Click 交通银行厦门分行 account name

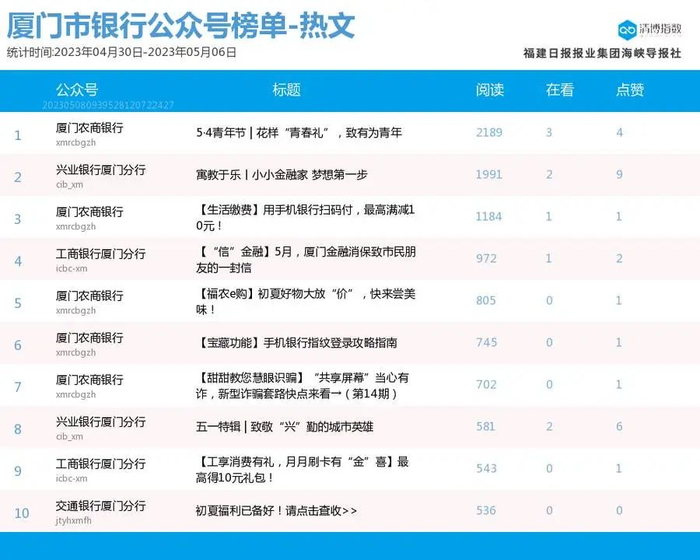point(100,506)
